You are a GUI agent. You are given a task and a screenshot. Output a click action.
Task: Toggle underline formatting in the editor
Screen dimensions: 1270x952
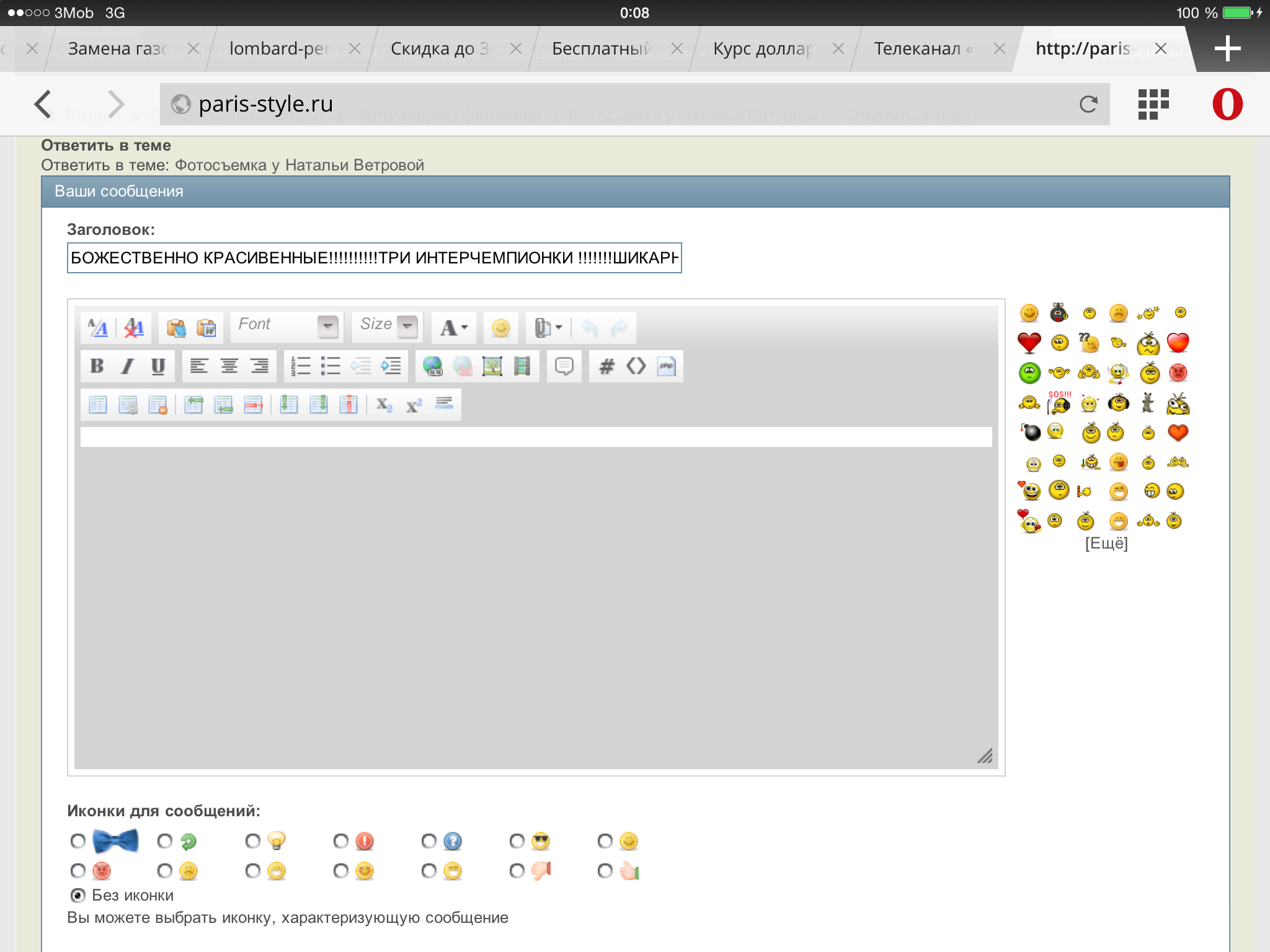pos(158,366)
